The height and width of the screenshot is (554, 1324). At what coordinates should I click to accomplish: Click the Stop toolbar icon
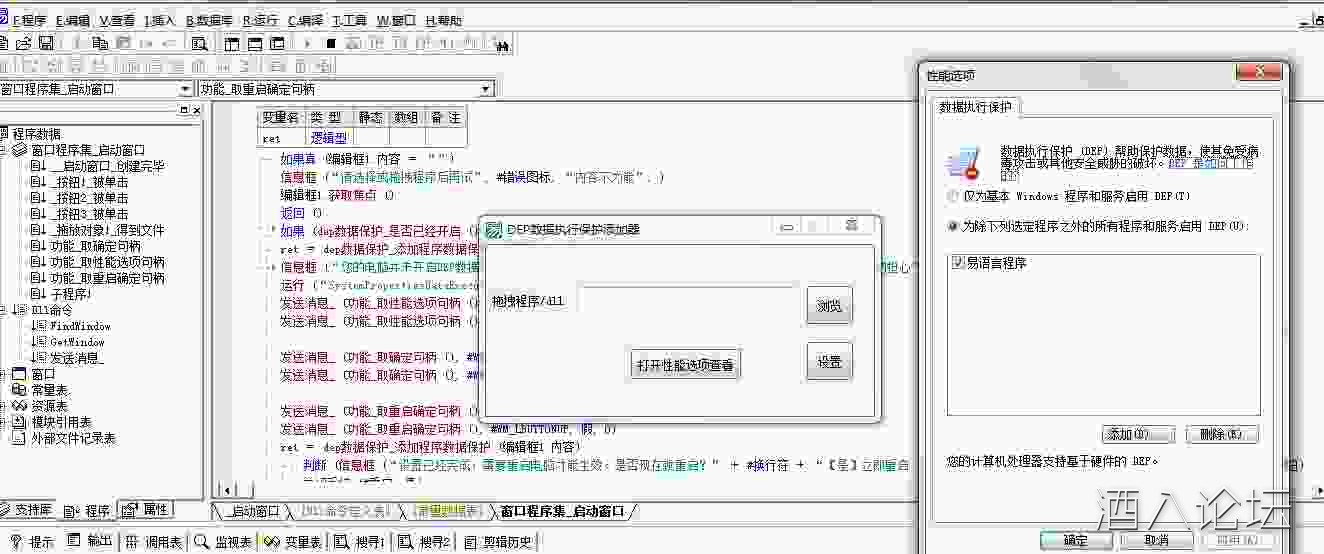point(331,43)
